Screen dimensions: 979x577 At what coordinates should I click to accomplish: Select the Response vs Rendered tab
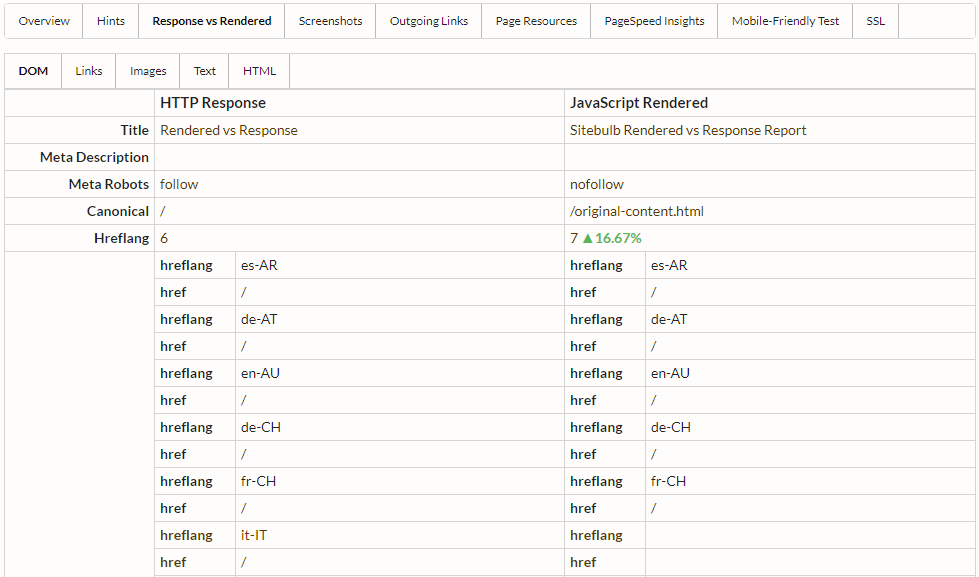[212, 21]
